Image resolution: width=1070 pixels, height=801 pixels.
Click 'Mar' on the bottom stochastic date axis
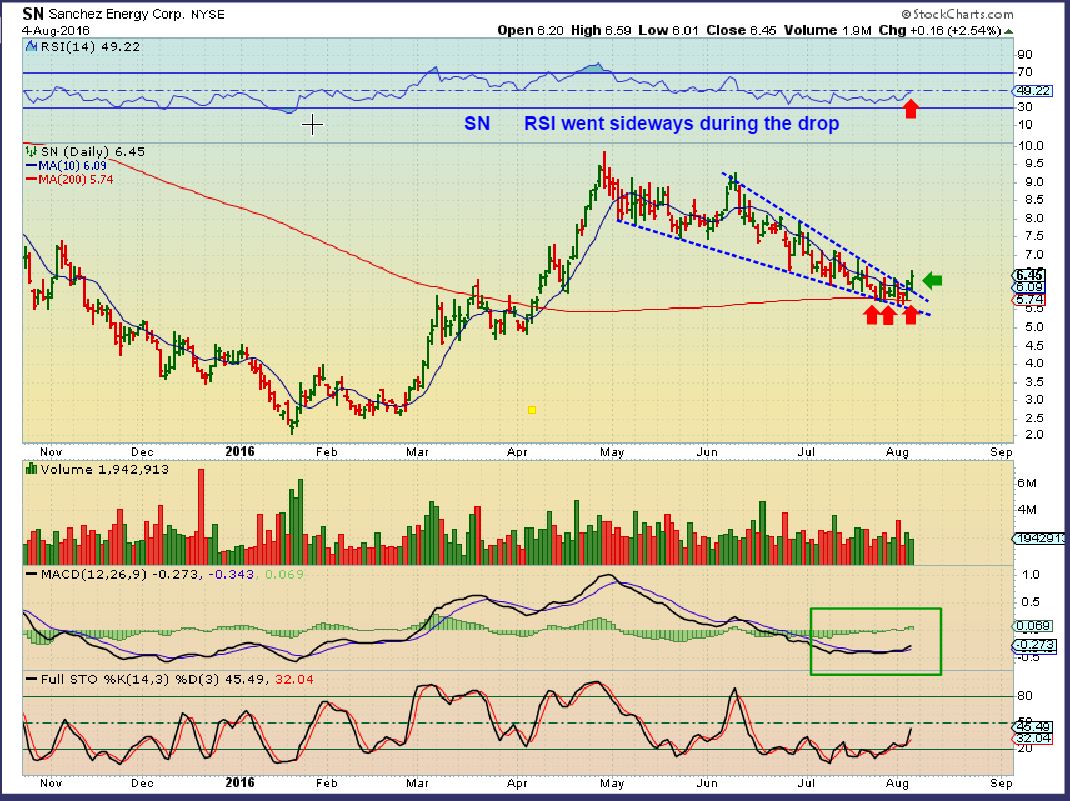click(x=417, y=783)
